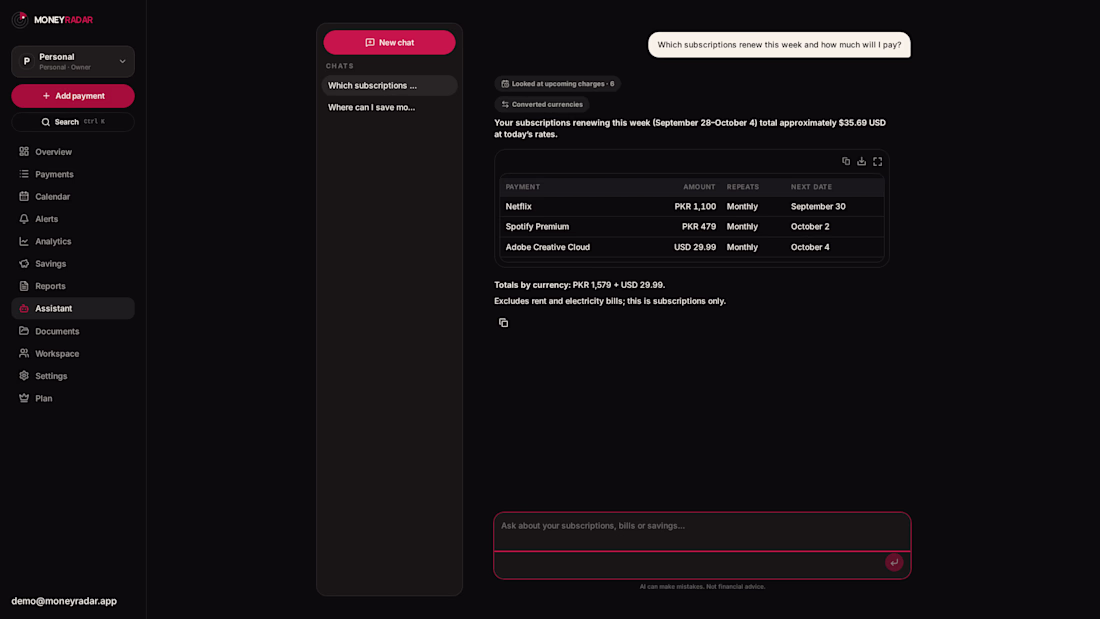Open the Overview page
This screenshot has width=1100, height=619.
pyautogui.click(x=73, y=152)
